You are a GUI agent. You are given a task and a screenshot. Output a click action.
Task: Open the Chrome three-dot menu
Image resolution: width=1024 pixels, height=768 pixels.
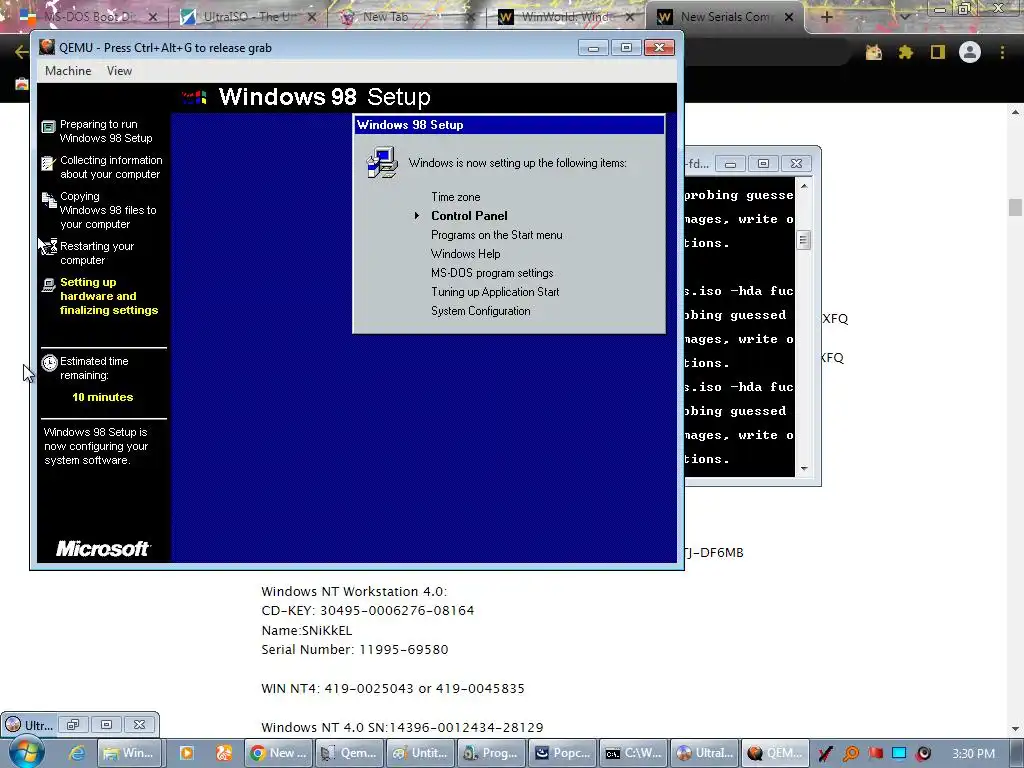click(1002, 52)
